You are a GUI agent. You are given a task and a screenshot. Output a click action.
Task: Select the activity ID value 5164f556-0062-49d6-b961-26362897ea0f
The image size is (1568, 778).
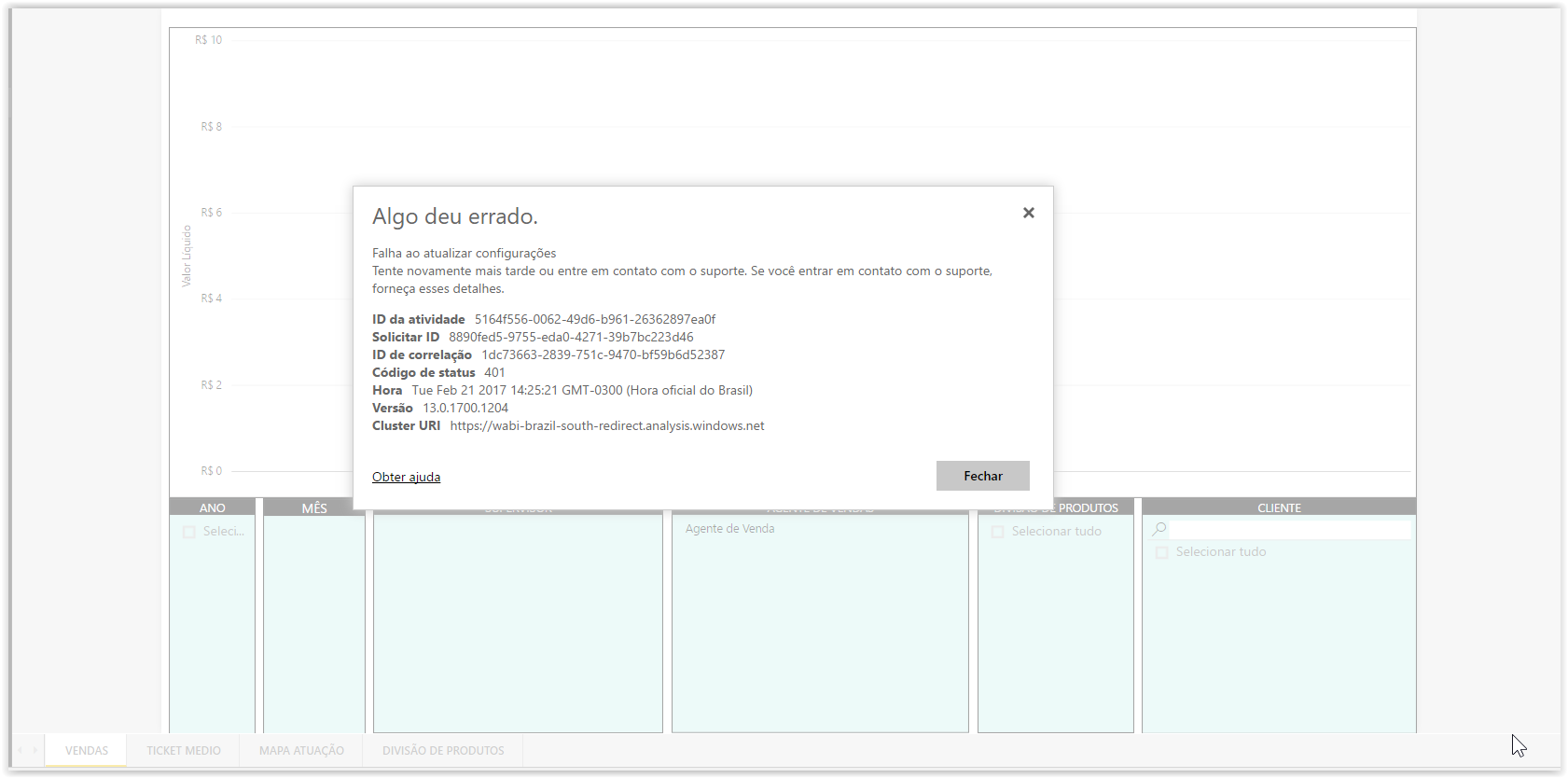coord(595,319)
